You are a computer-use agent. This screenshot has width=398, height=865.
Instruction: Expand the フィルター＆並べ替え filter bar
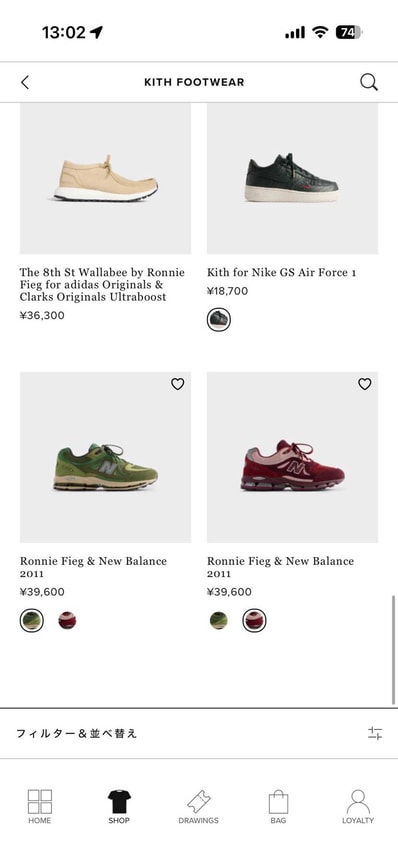[199, 733]
